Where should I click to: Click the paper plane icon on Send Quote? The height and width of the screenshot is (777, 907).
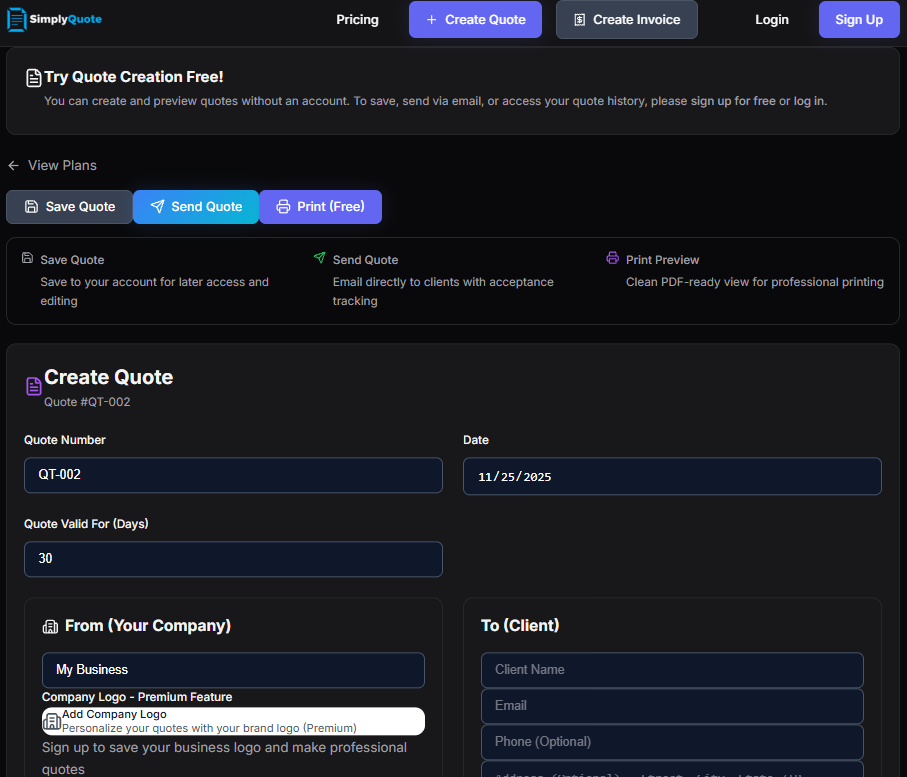point(159,207)
